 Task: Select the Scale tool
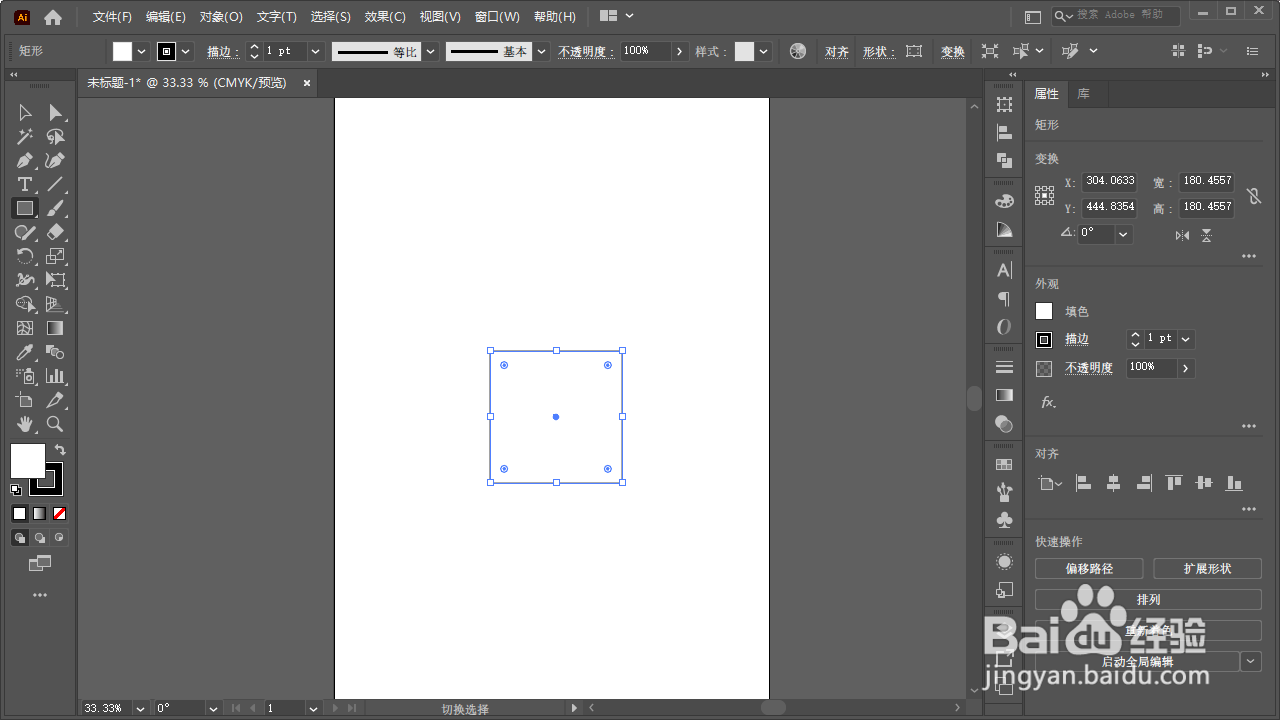point(56,257)
